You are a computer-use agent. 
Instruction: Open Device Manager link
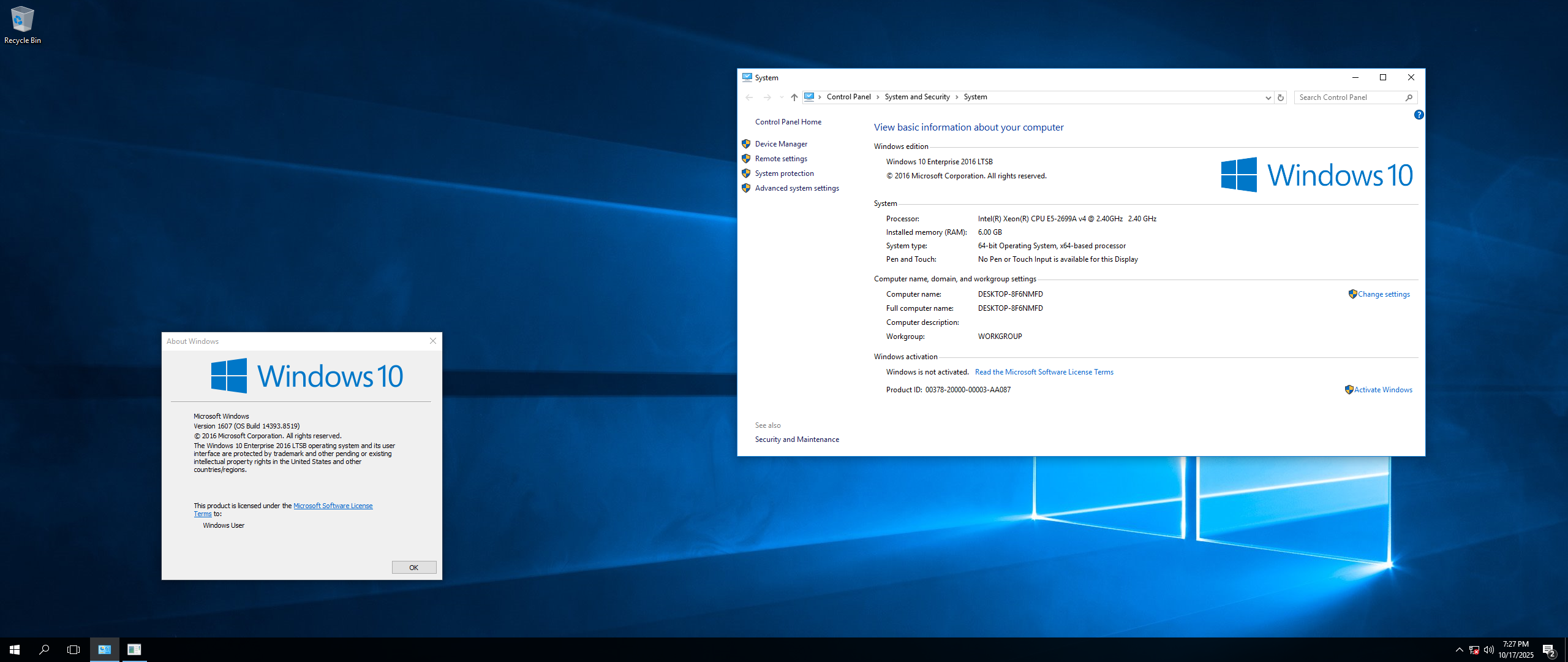click(x=781, y=144)
